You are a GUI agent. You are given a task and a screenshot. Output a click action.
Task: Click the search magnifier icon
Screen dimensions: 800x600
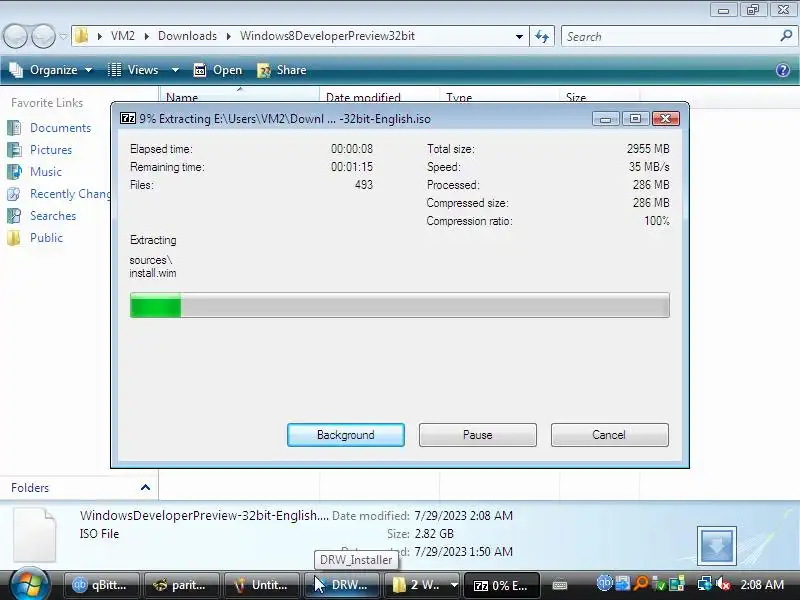[x=786, y=36]
